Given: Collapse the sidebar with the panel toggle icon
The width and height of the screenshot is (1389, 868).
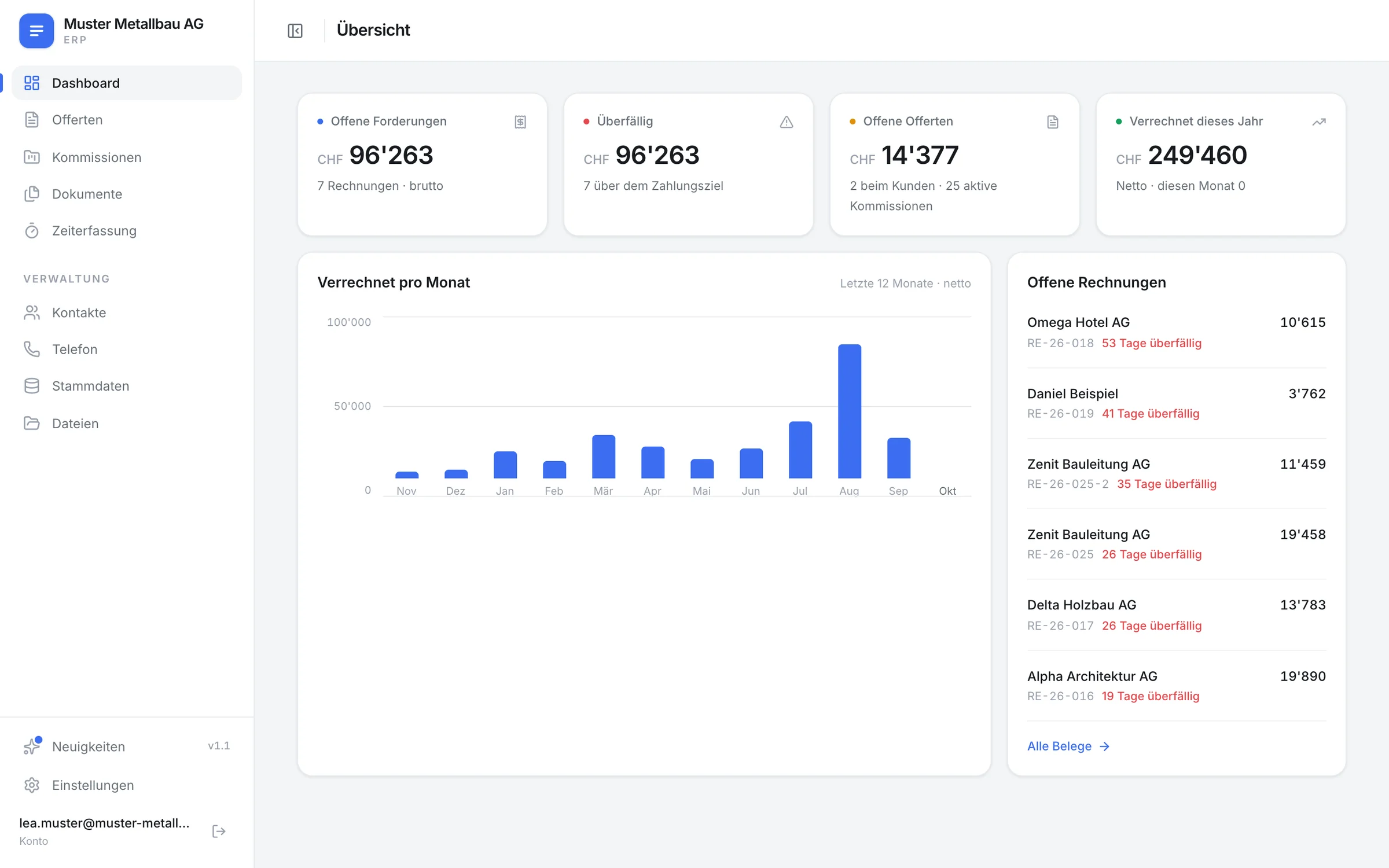Looking at the screenshot, I should (295, 31).
